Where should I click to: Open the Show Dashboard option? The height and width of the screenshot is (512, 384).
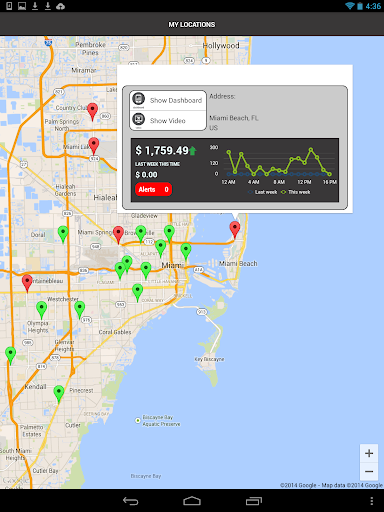[168, 100]
